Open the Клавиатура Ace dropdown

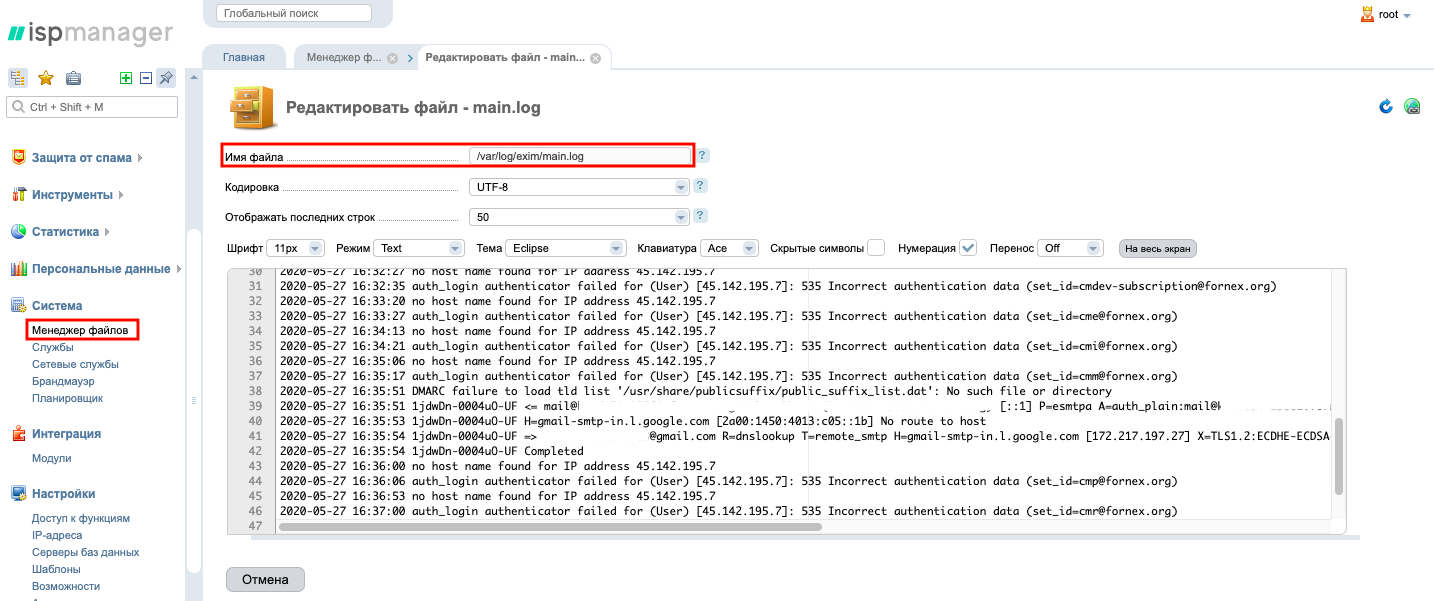[x=729, y=248]
